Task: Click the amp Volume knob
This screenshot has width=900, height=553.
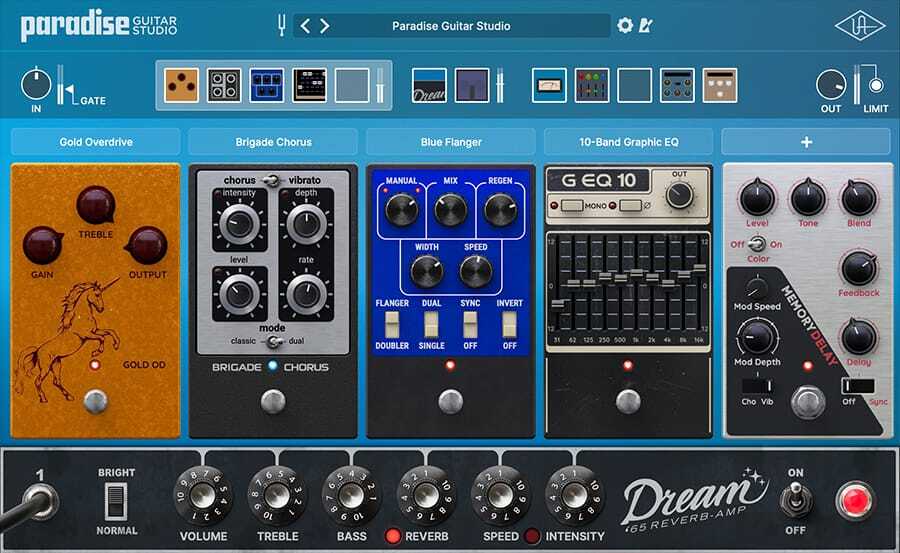Action: [x=203, y=492]
